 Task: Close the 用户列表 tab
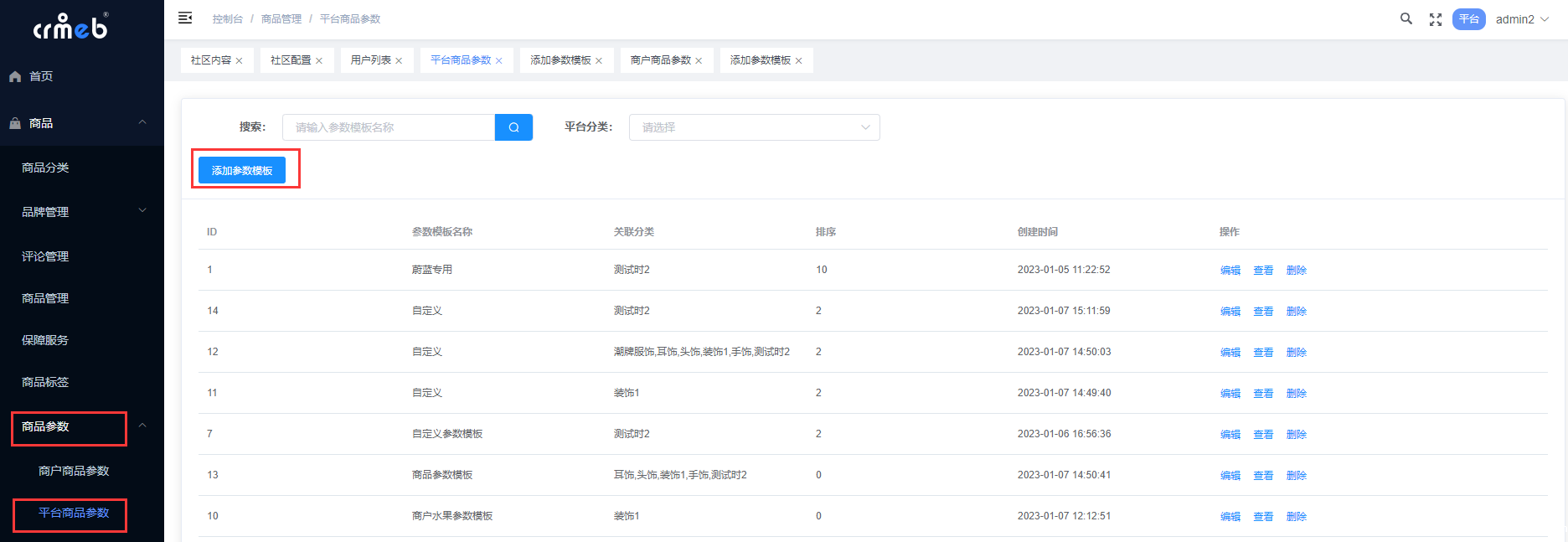pyautogui.click(x=400, y=61)
